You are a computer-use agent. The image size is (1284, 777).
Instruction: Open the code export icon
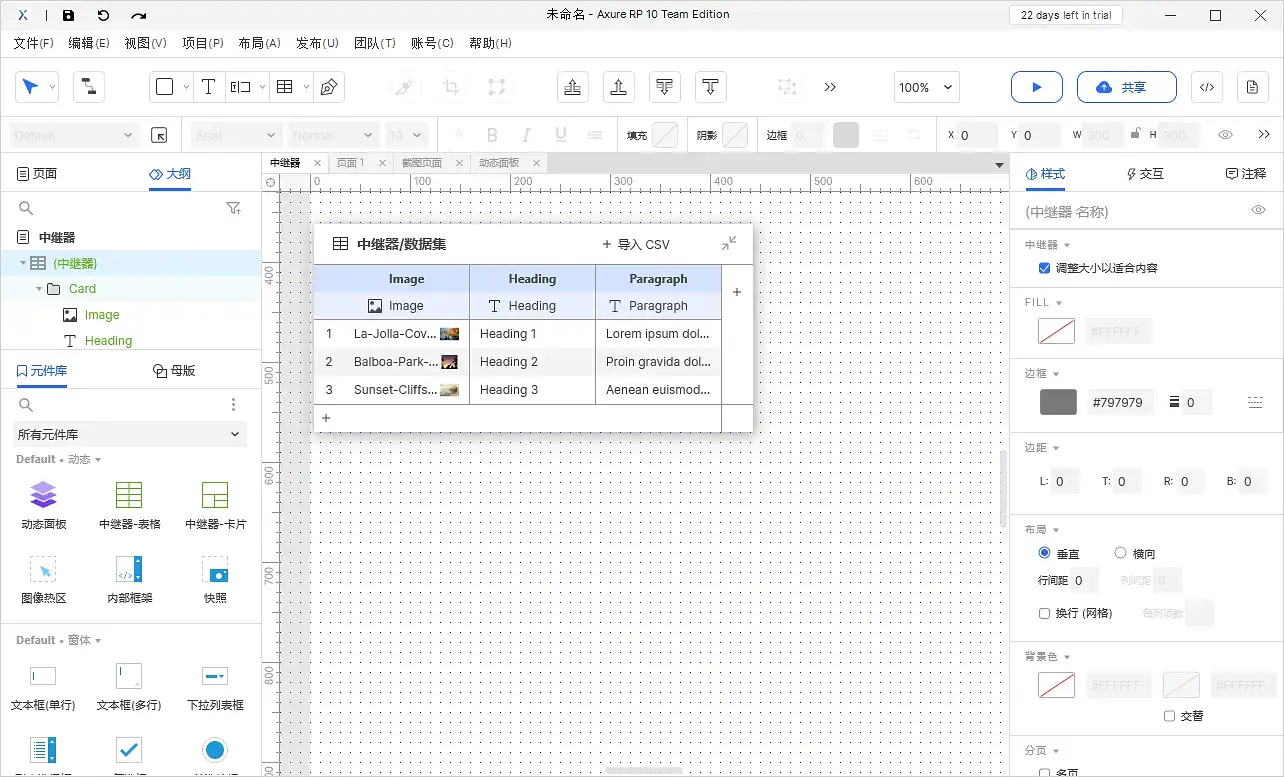click(x=1206, y=87)
